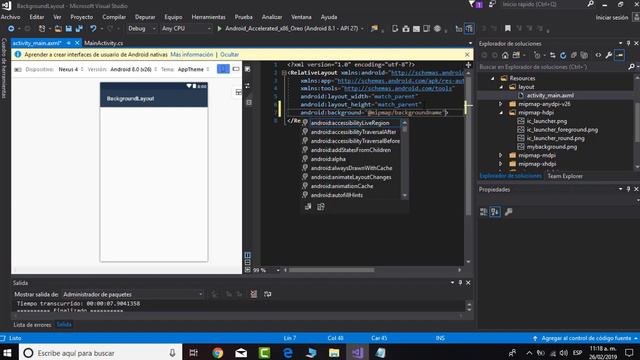
Task: Open the AppTheme theme dropdown
Action: (x=193, y=69)
